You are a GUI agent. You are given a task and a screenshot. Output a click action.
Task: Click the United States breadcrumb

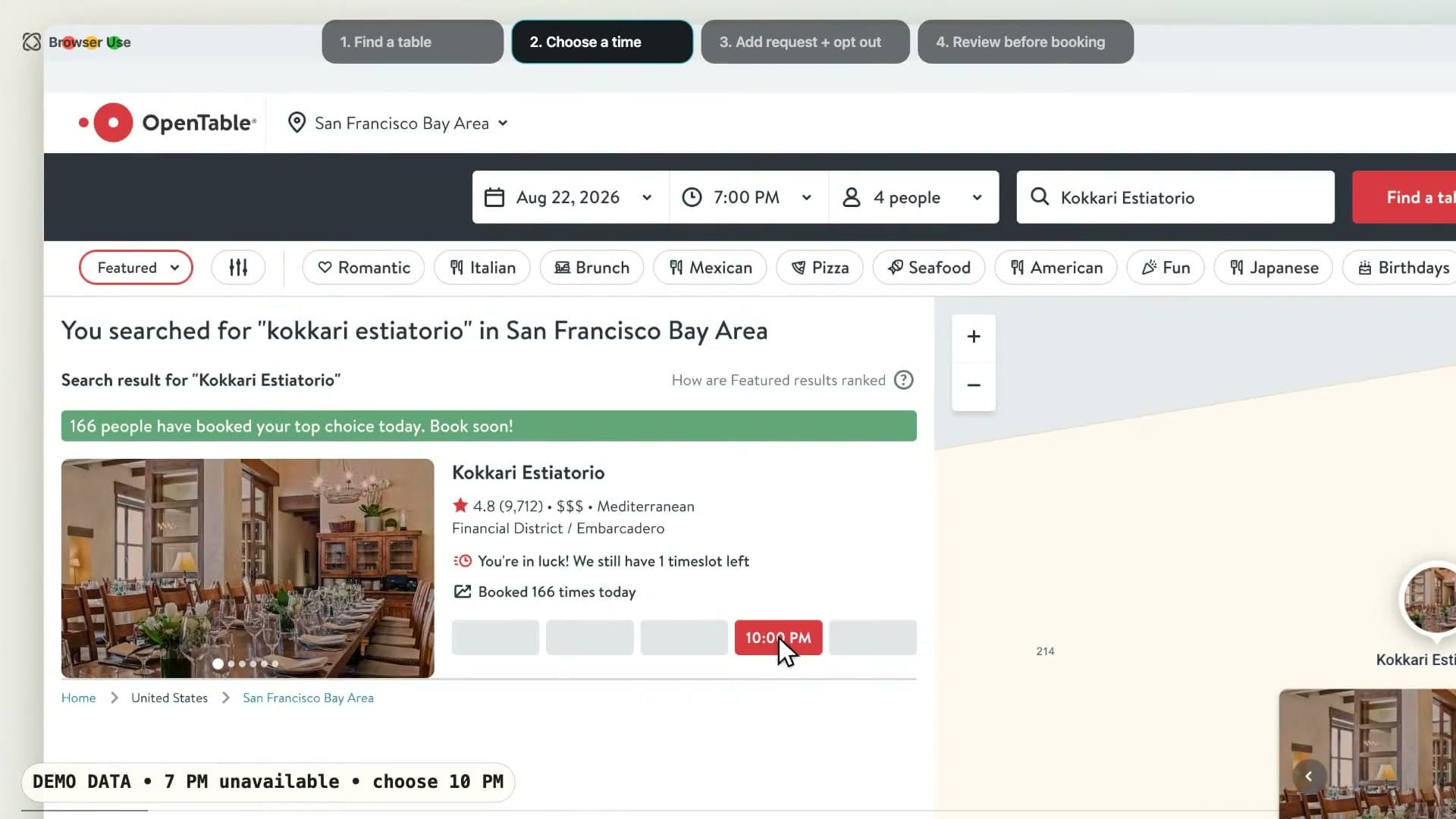[169, 698]
